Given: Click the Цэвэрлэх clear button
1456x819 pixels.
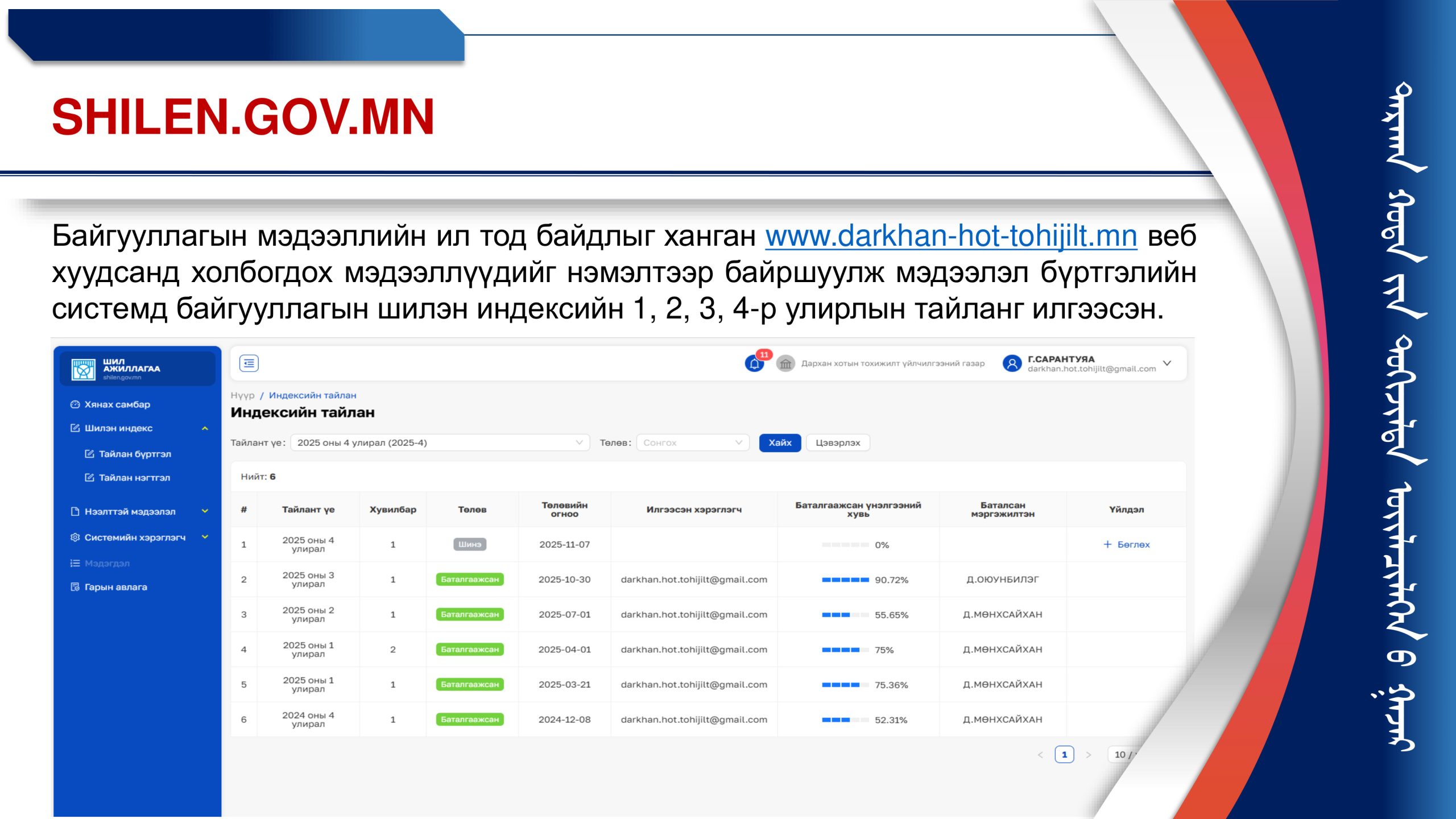Looking at the screenshot, I should [x=837, y=442].
